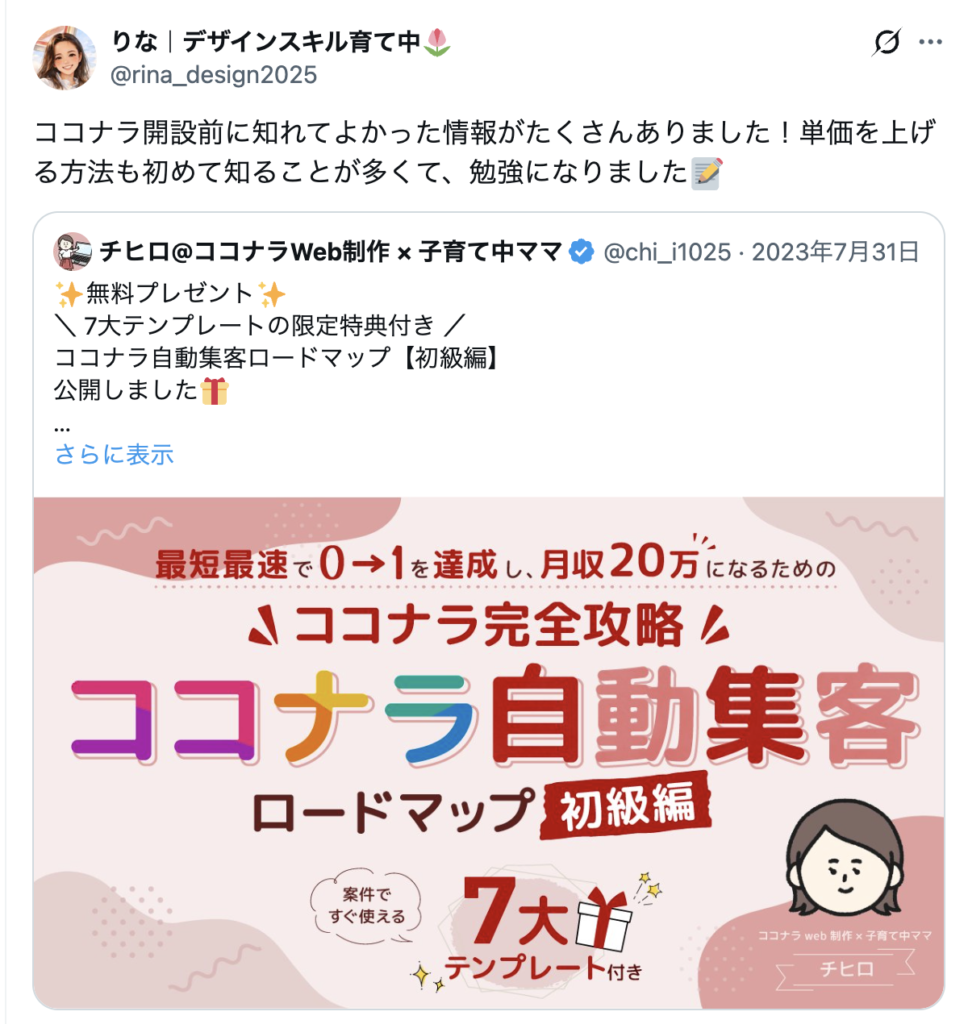Click チヒロ@ココナラWeb制作 display name
The height and width of the screenshot is (1024, 968).
[x=331, y=251]
